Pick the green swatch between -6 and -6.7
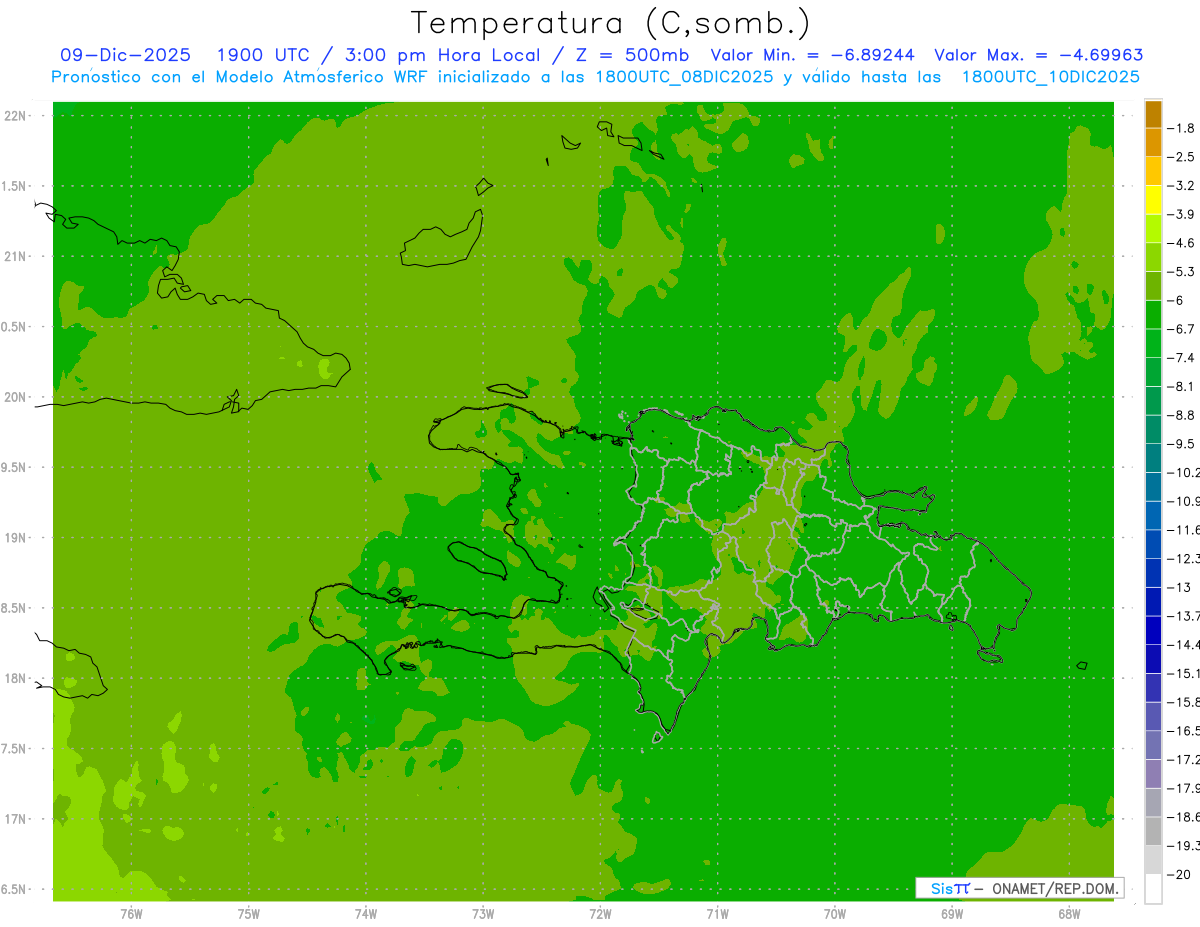The image size is (1200, 927). 1153,315
